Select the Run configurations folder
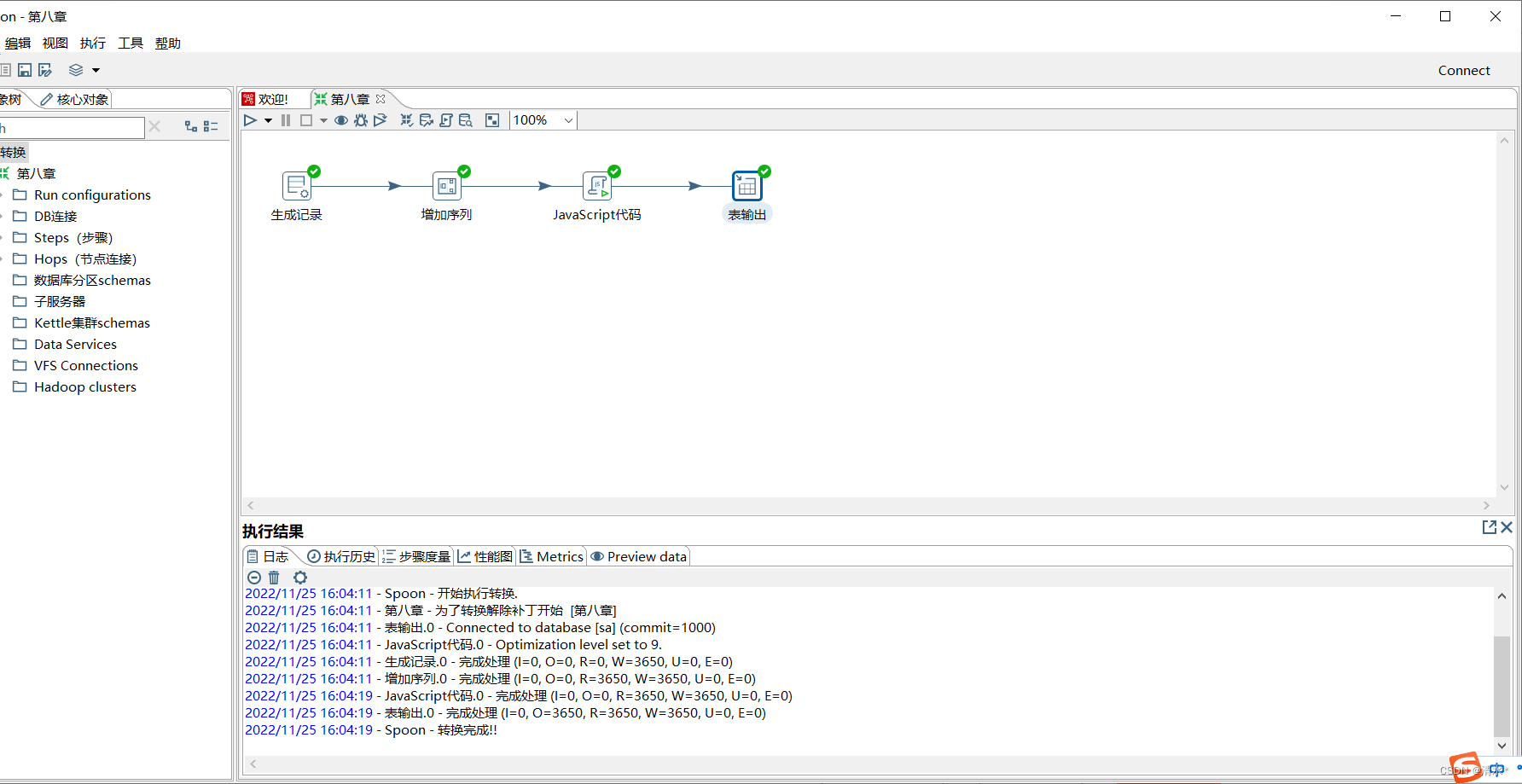Image resolution: width=1522 pixels, height=784 pixels. tap(92, 195)
